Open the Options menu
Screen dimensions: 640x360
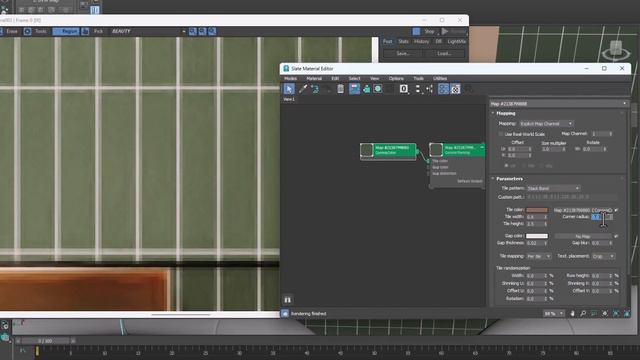pos(396,78)
